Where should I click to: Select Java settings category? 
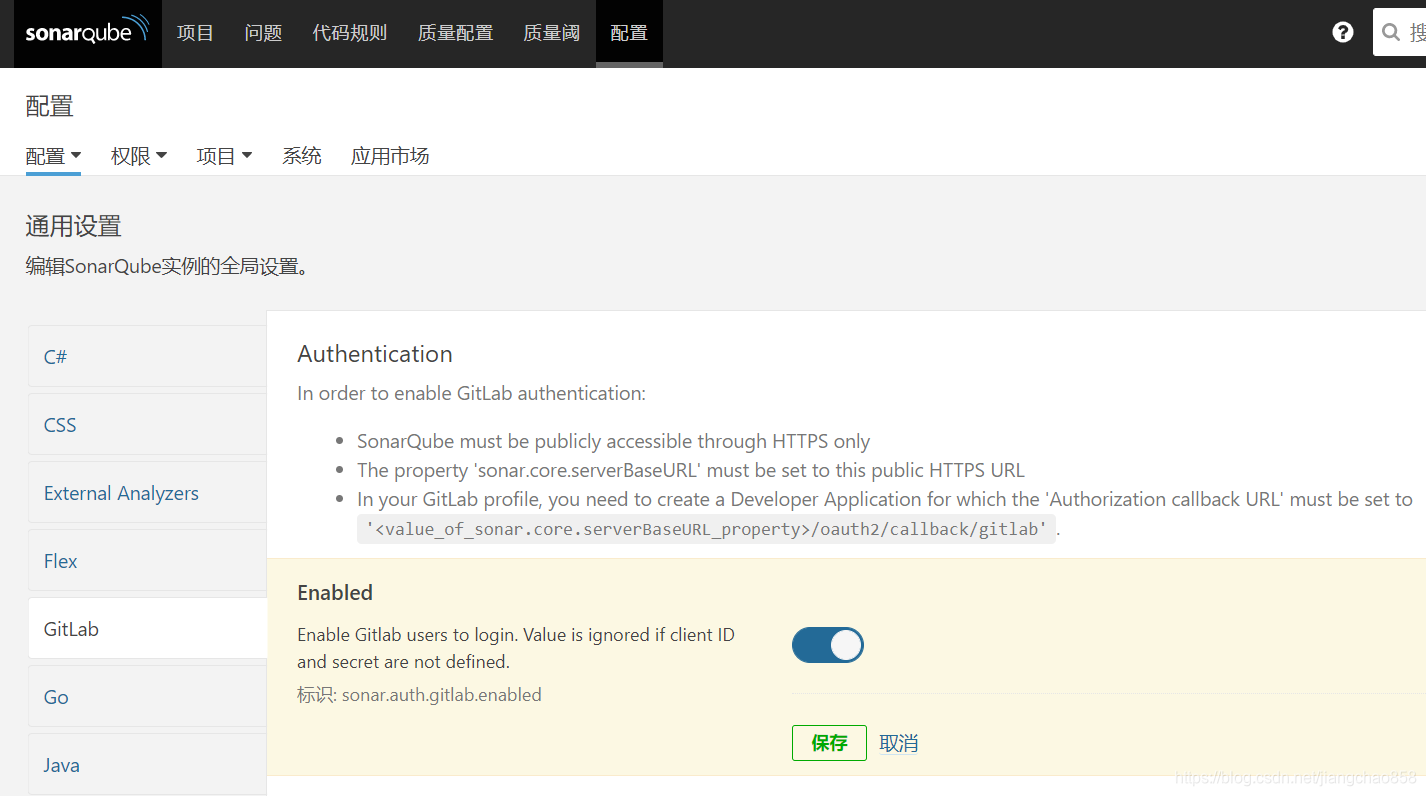coord(147,764)
